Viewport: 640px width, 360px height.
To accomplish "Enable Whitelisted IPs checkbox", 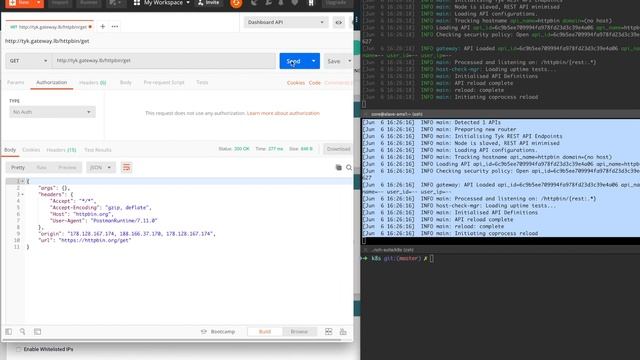I will (18, 349).
